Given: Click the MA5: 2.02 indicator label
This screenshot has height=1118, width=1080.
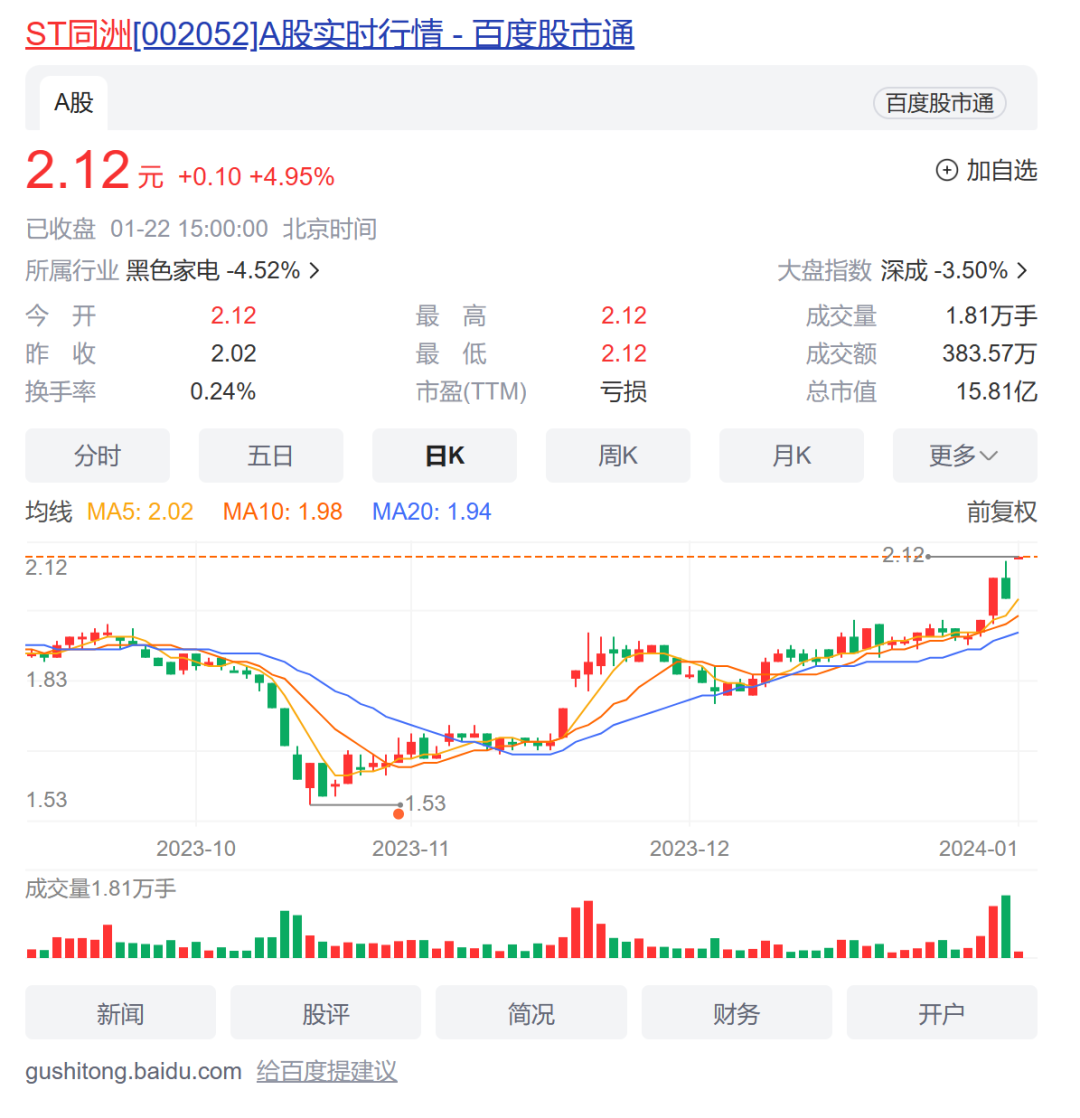Looking at the screenshot, I should pos(140,512).
